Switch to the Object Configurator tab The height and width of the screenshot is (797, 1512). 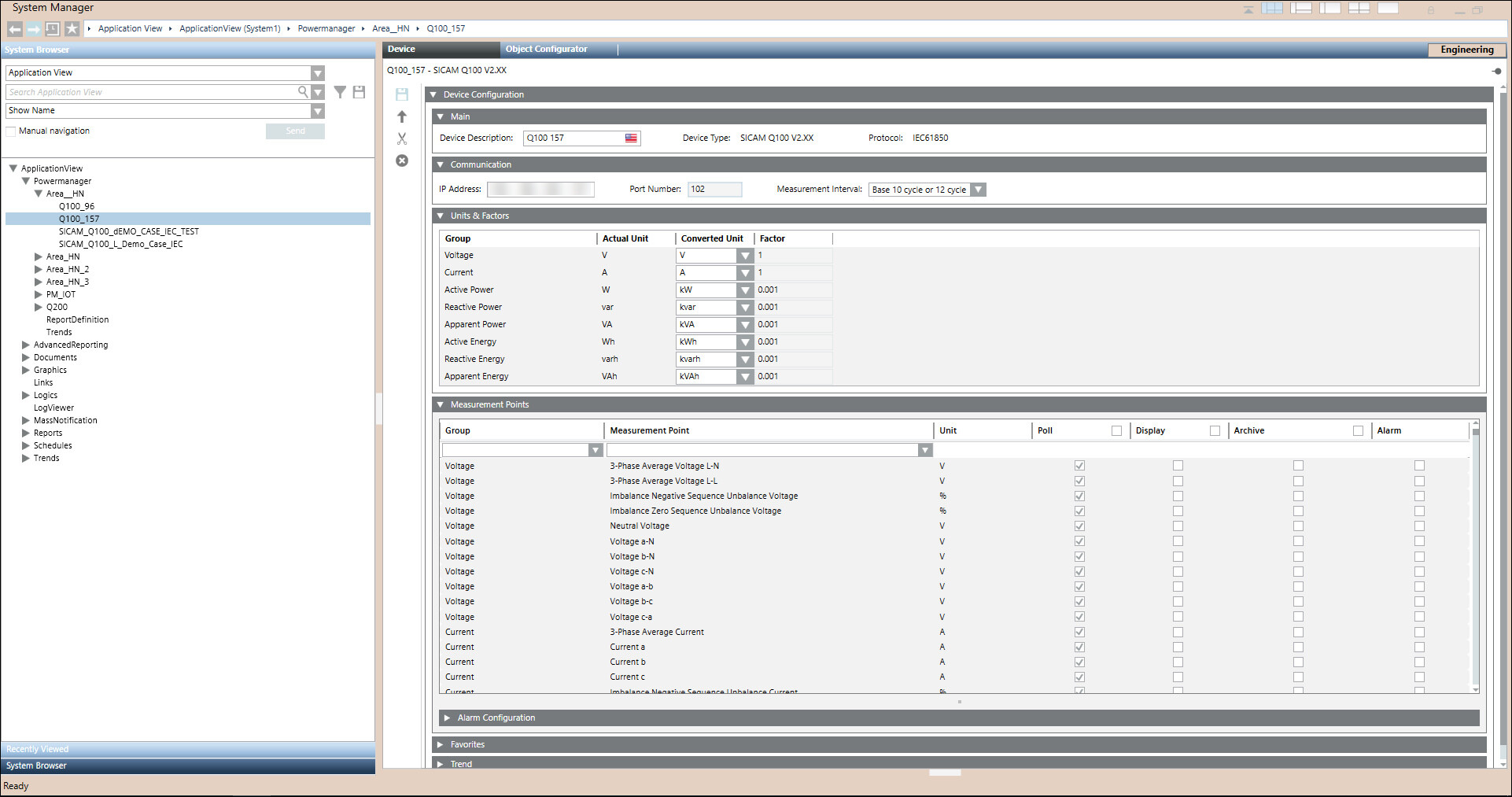(546, 49)
